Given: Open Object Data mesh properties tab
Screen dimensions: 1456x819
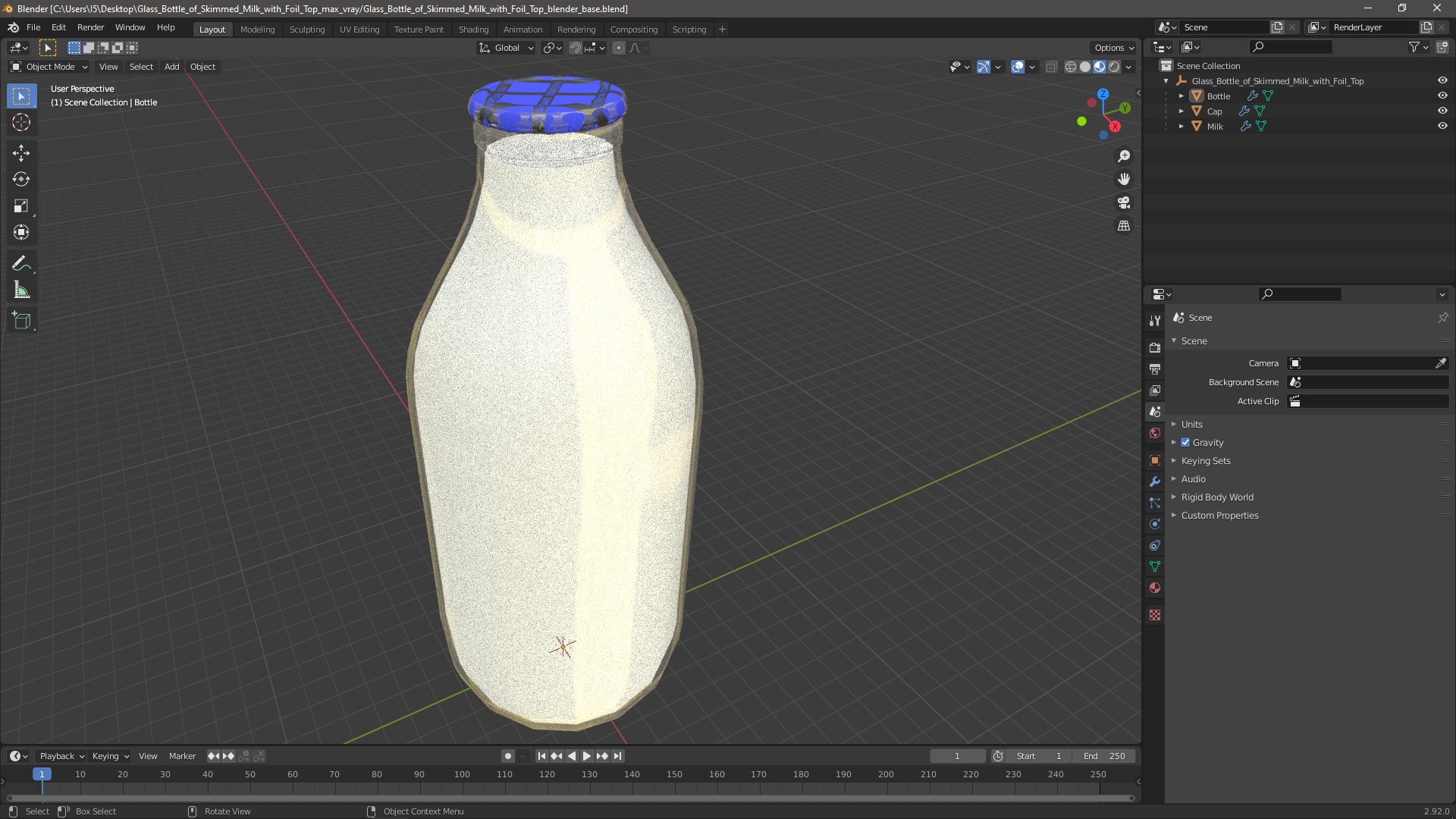Looking at the screenshot, I should [x=1155, y=566].
